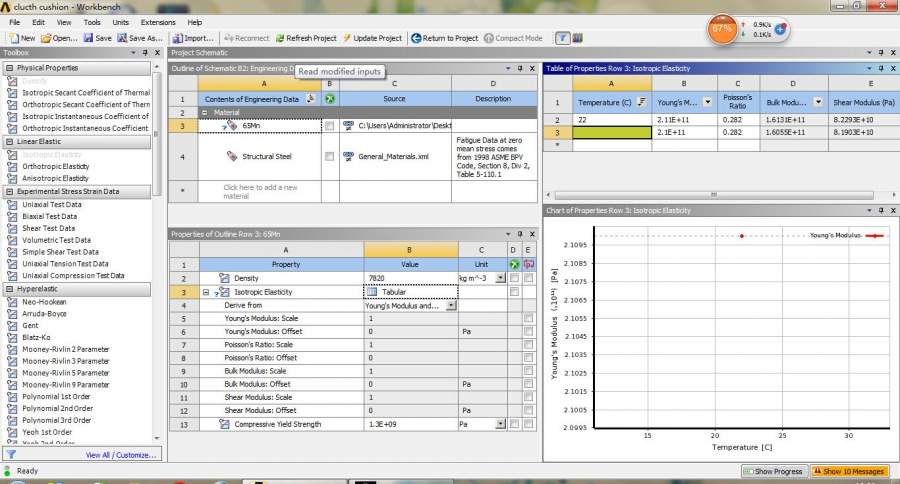Click the engineering data sources book icon

577,38
